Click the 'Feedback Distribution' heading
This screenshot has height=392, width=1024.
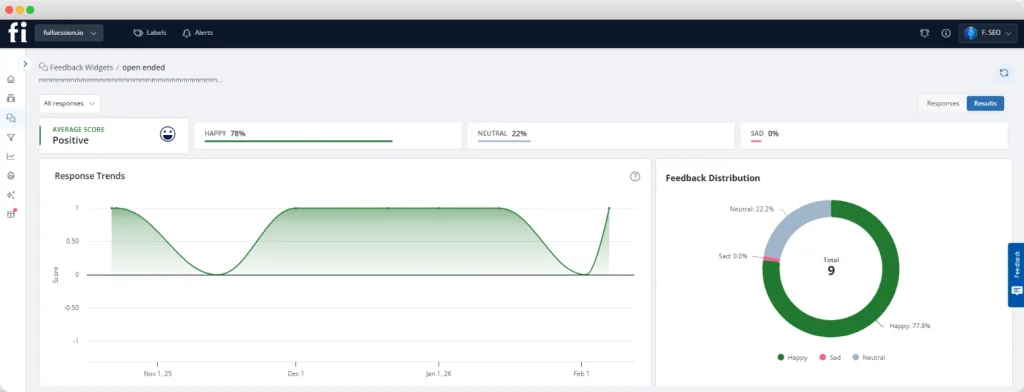coord(712,178)
